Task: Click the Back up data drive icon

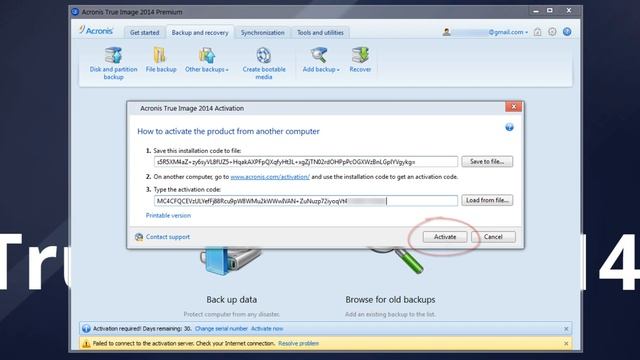Action: click(231, 261)
